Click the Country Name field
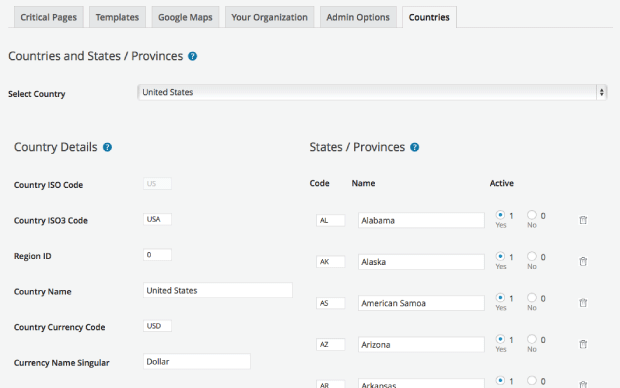 (218, 290)
